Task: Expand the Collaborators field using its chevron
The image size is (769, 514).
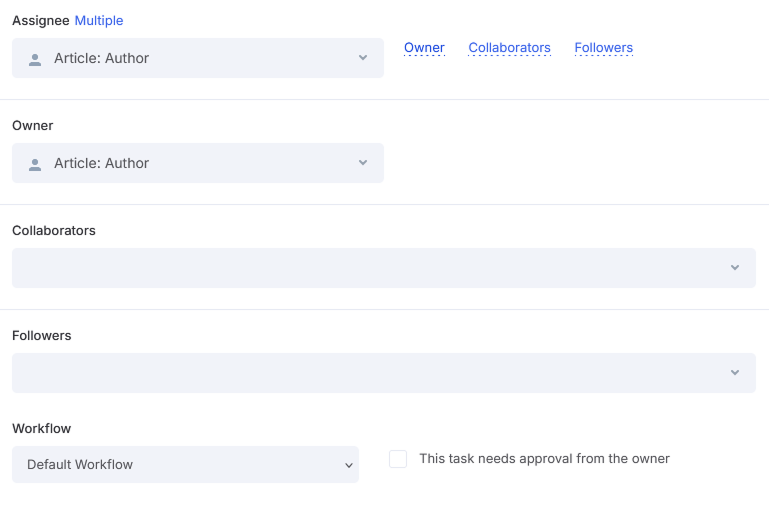Action: point(735,268)
